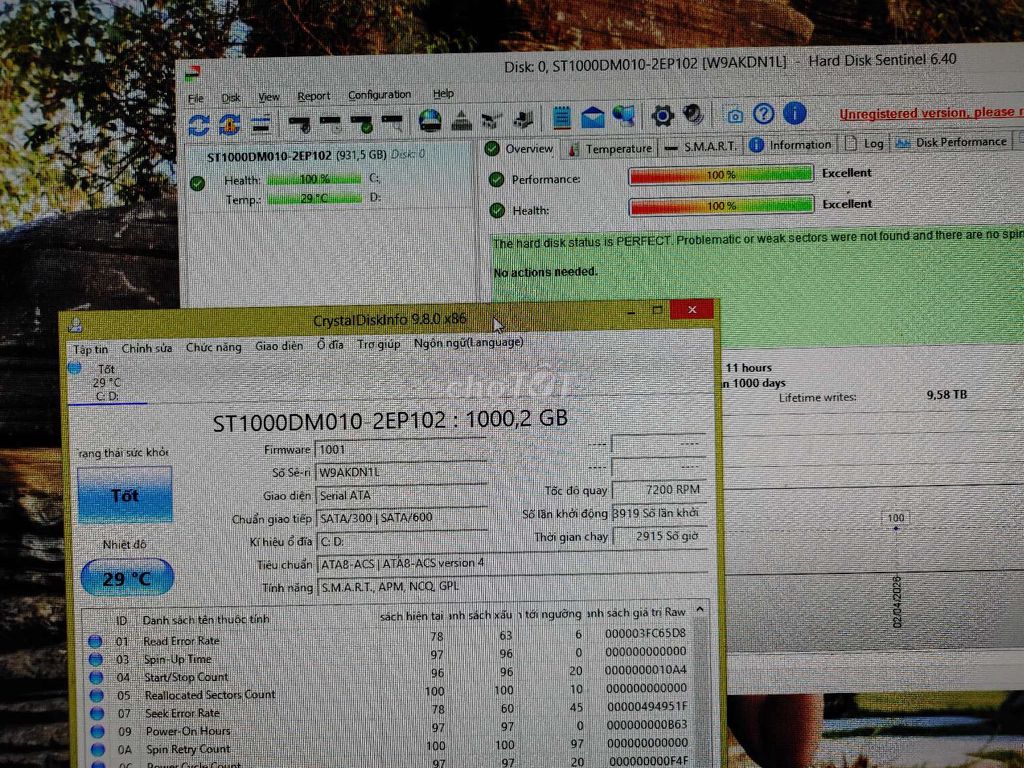The height and width of the screenshot is (768, 1024).
Task: Click the 'Serial ATA' interface field
Action: coord(401,495)
